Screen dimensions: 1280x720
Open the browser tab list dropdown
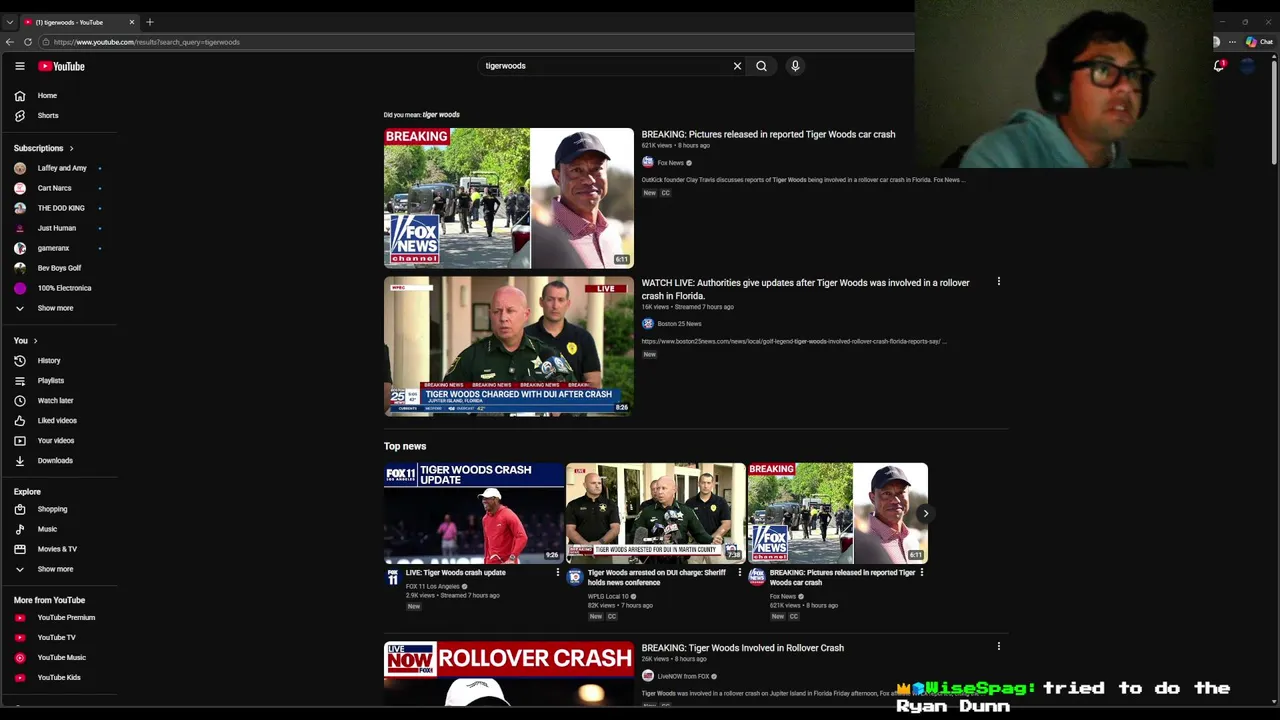click(x=9, y=22)
